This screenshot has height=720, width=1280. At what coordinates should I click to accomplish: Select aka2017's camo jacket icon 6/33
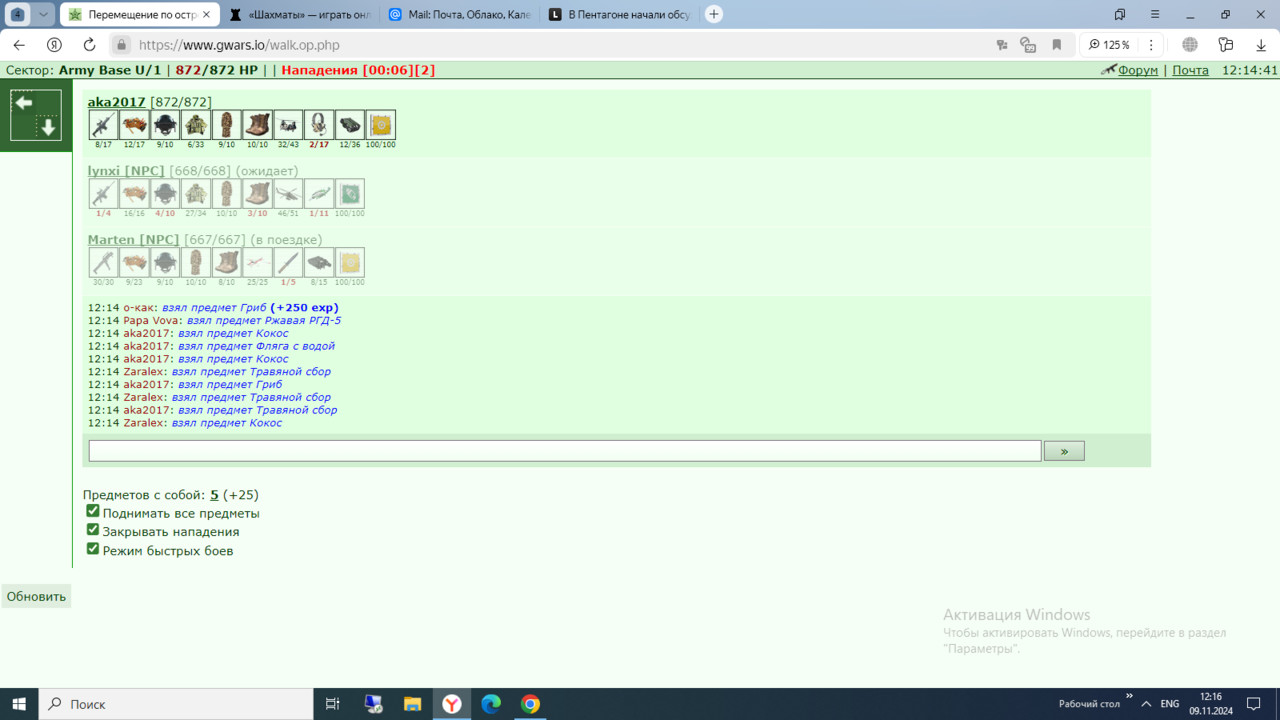[196, 125]
